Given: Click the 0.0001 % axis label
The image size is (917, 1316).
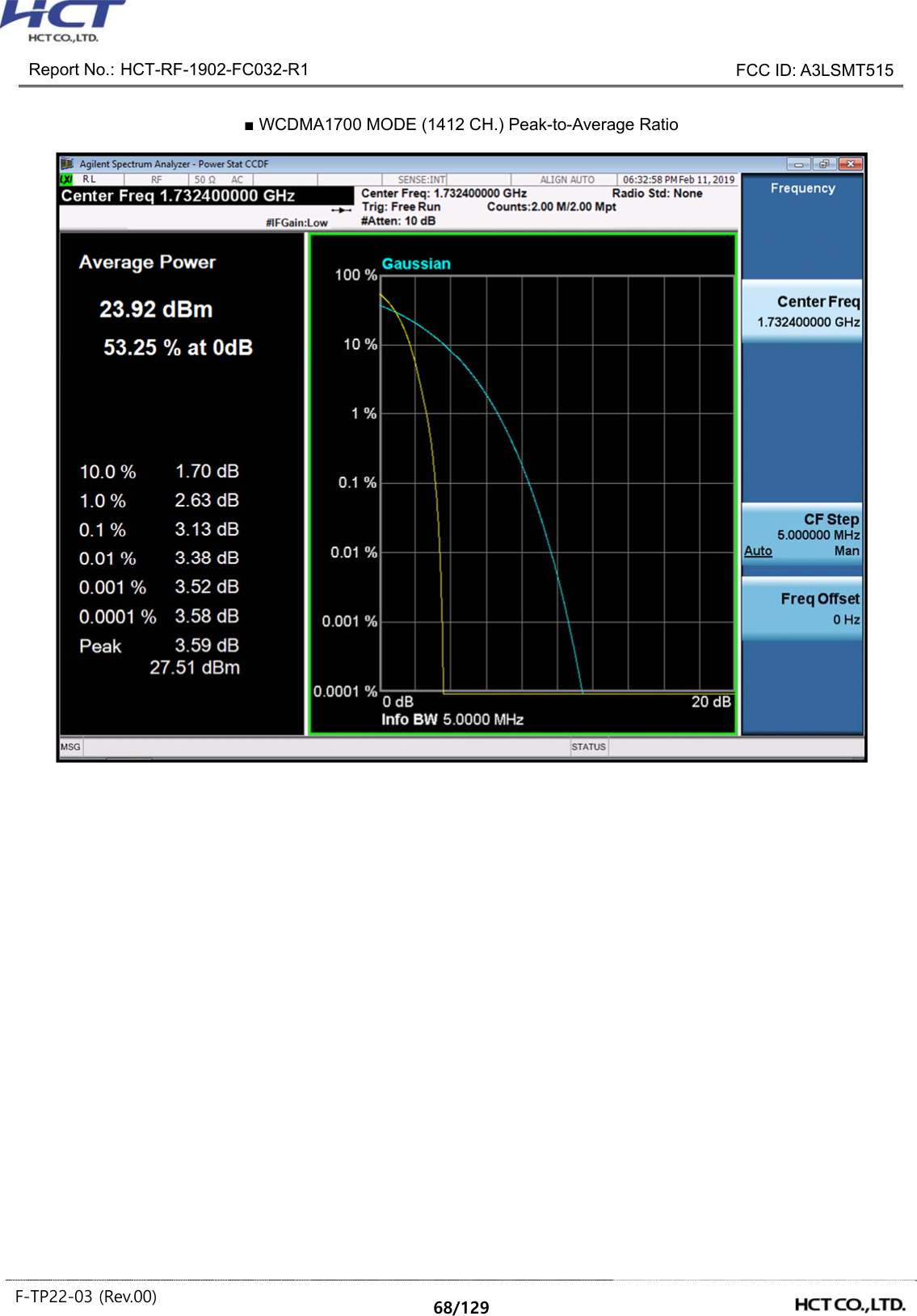Looking at the screenshot, I should pyautogui.click(x=345, y=692).
